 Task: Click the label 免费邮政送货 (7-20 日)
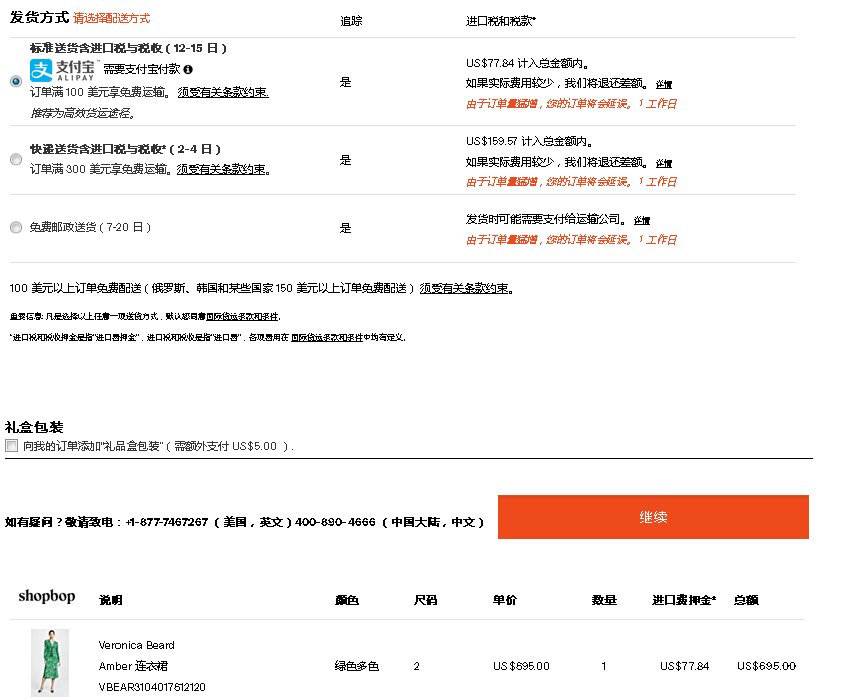click(x=90, y=227)
